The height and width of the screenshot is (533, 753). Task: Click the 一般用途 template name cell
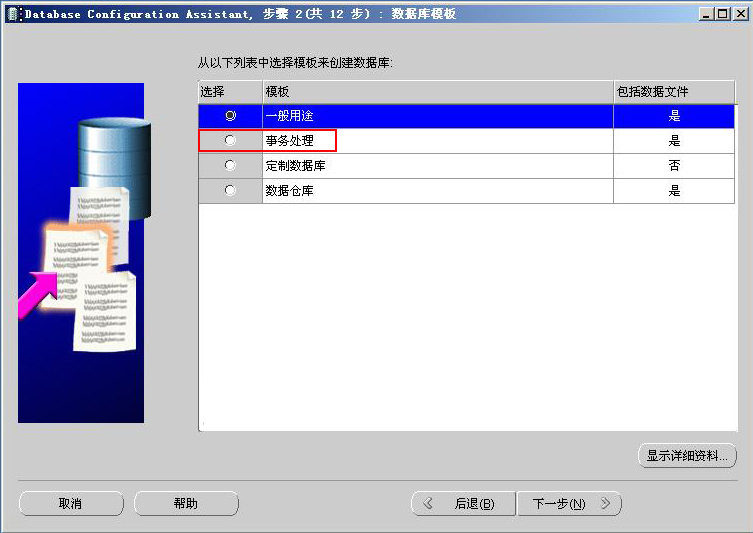pyautogui.click(x=290, y=116)
